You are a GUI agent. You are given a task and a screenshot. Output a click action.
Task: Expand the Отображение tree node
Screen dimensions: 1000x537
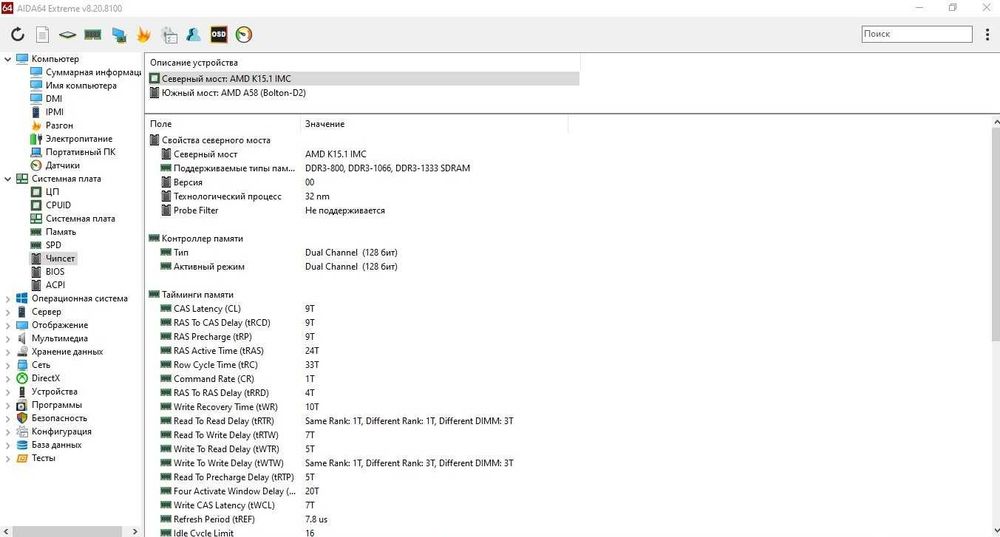[x=8, y=325]
